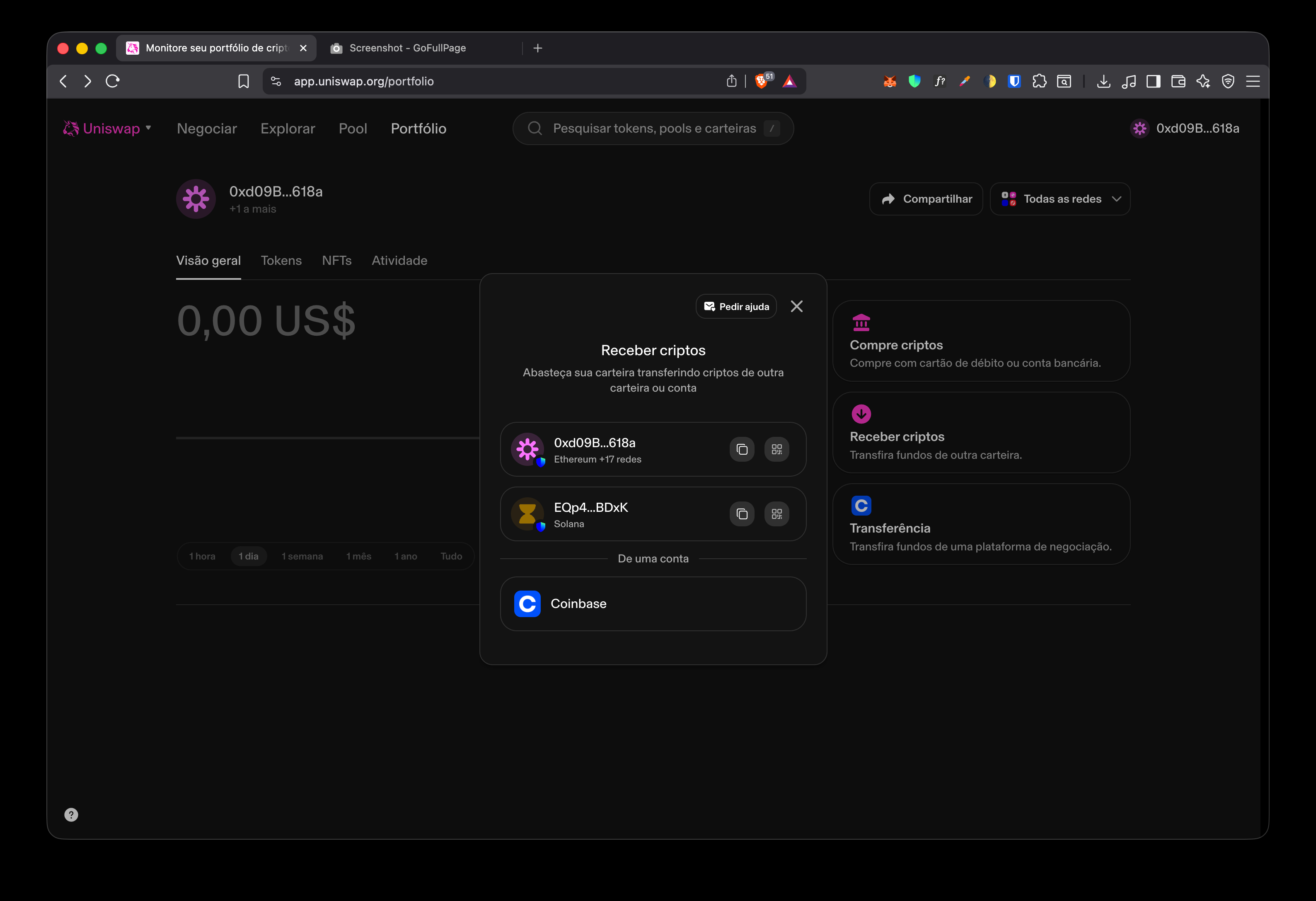This screenshot has height=901, width=1316.
Task: Show QR code for EQp4...BDxK Solana address
Action: 777,513
